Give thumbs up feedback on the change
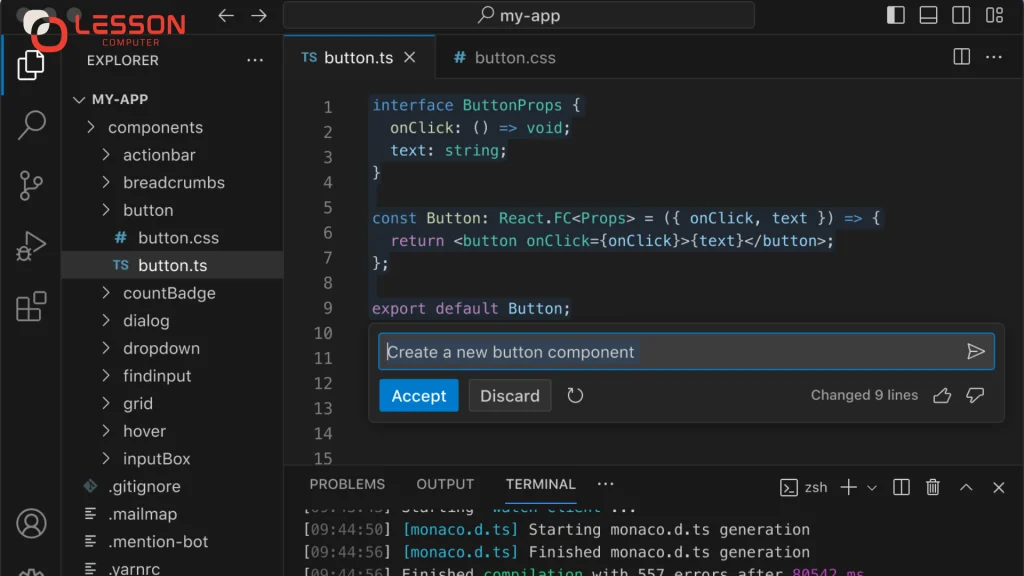Viewport: 1024px width, 576px height. 941,395
